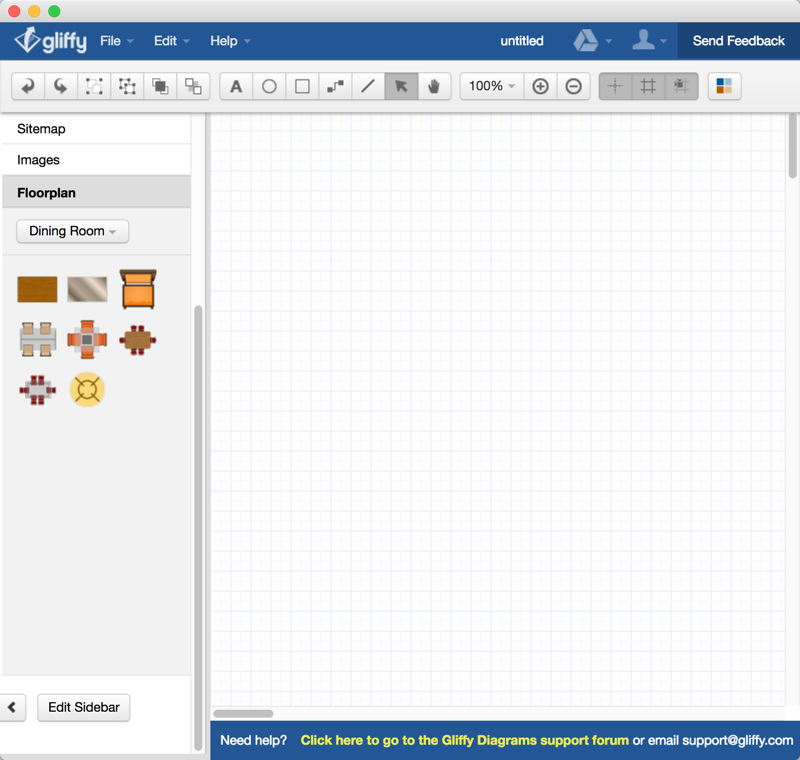Click the untitled document name

click(x=521, y=41)
